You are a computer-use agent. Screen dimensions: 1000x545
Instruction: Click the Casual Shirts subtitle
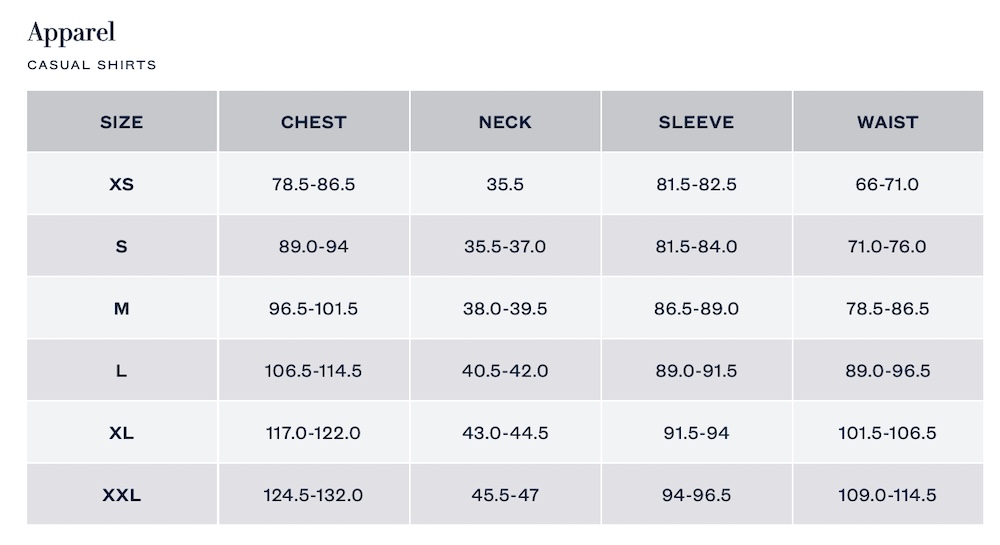coord(92,65)
